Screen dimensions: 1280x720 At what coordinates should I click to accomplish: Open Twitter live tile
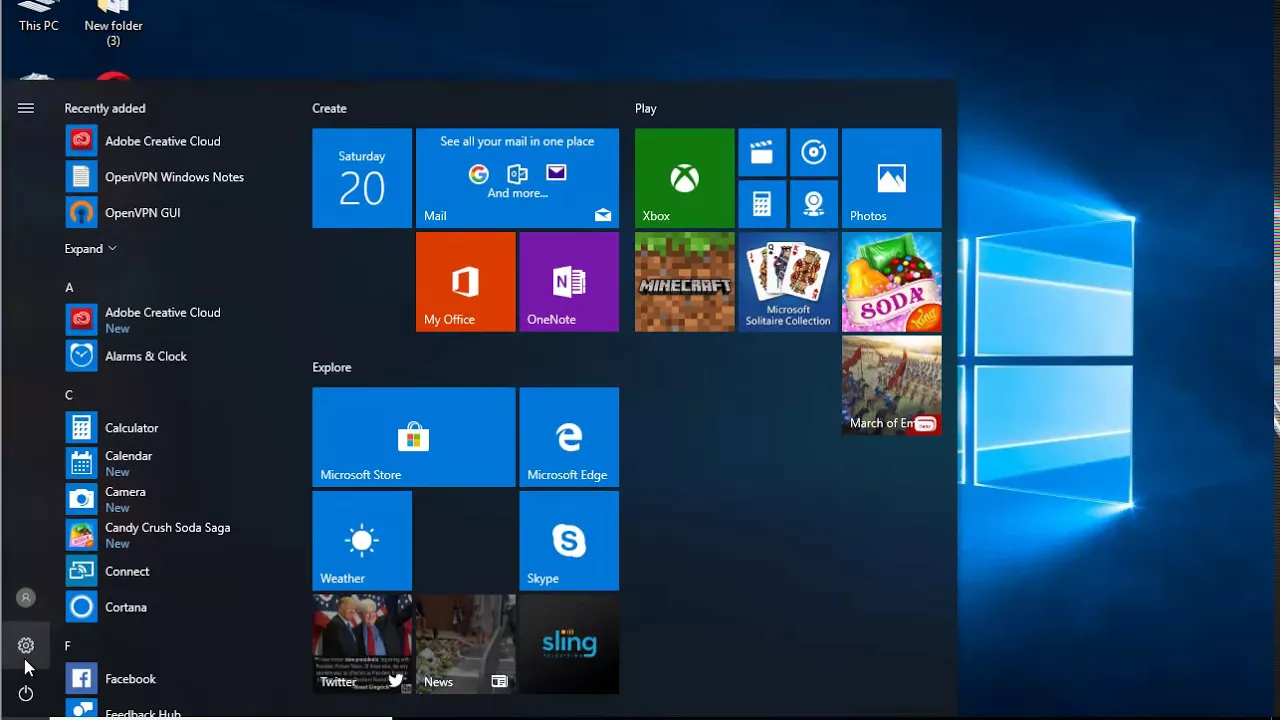[362, 644]
